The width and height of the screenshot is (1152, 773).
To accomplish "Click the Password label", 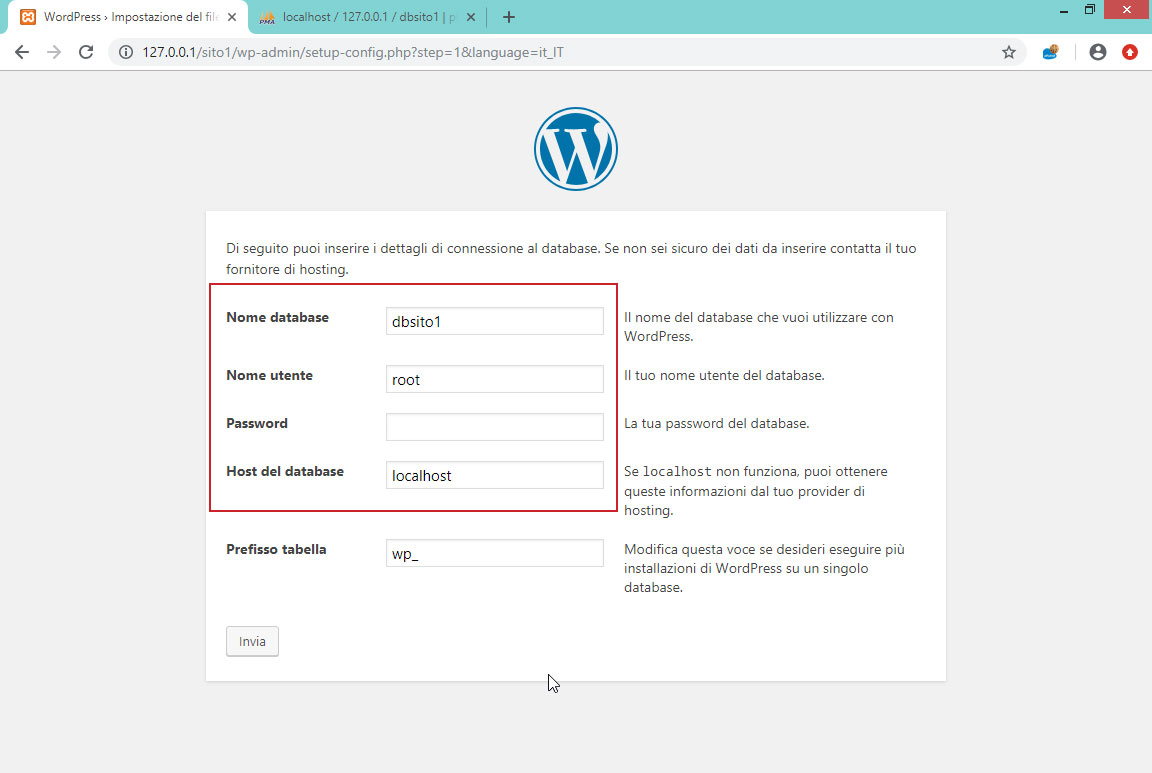I will pos(257,423).
